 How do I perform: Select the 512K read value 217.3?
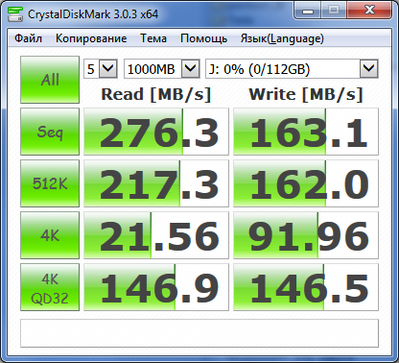click(x=156, y=183)
